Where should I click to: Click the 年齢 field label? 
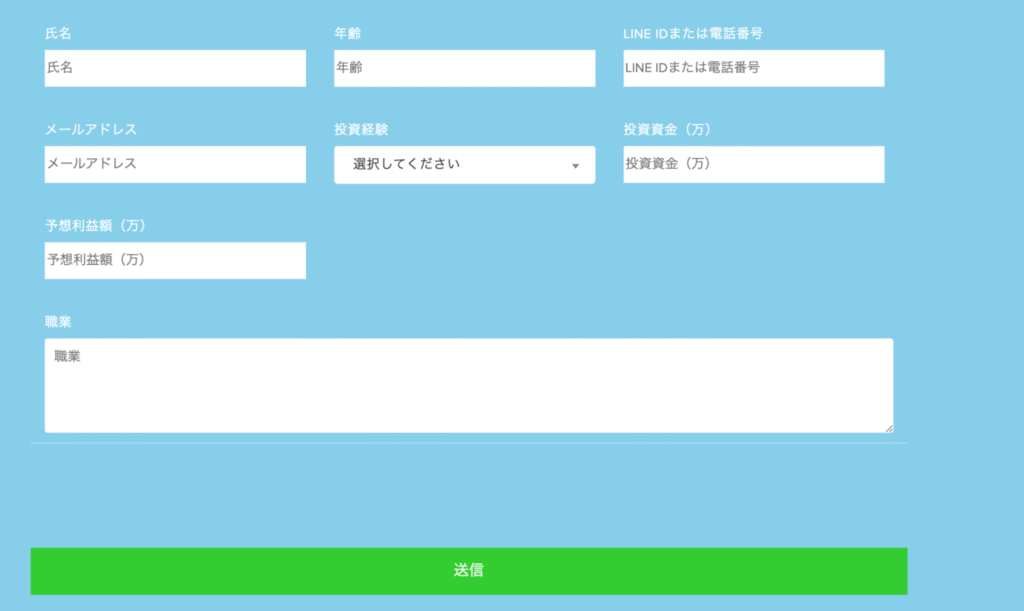[341, 33]
